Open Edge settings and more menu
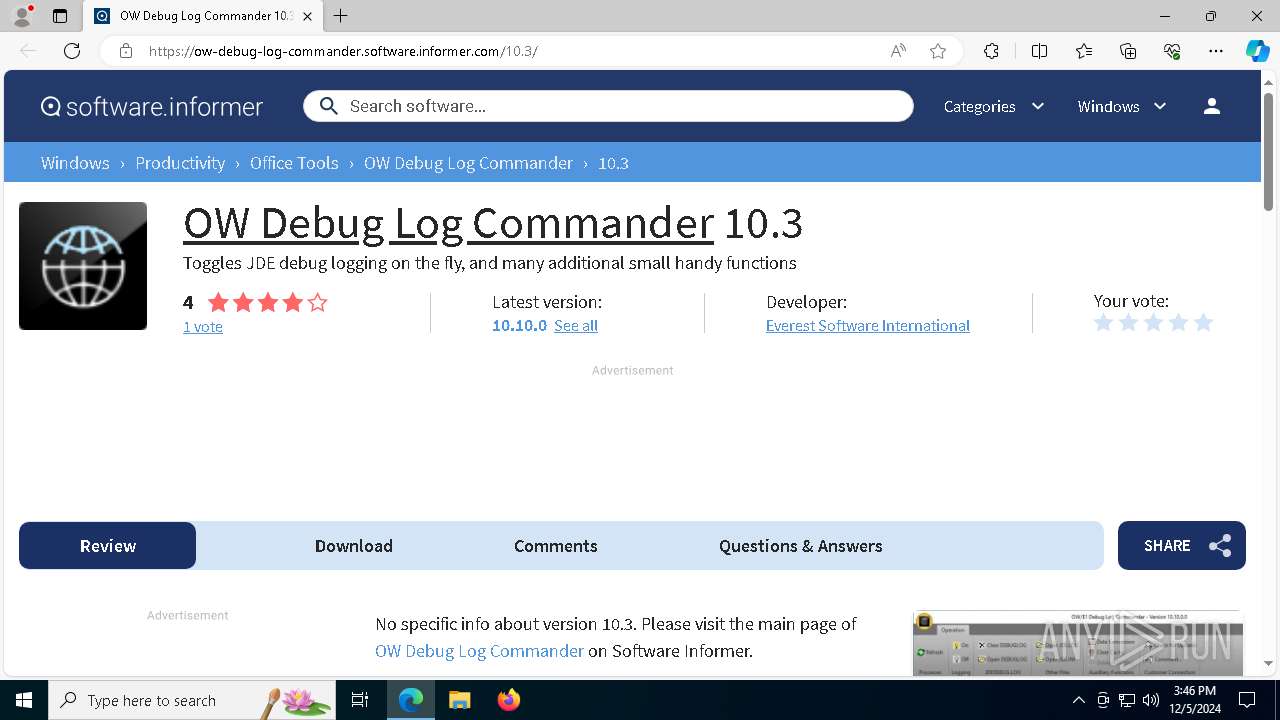The image size is (1280, 720). [x=1216, y=51]
